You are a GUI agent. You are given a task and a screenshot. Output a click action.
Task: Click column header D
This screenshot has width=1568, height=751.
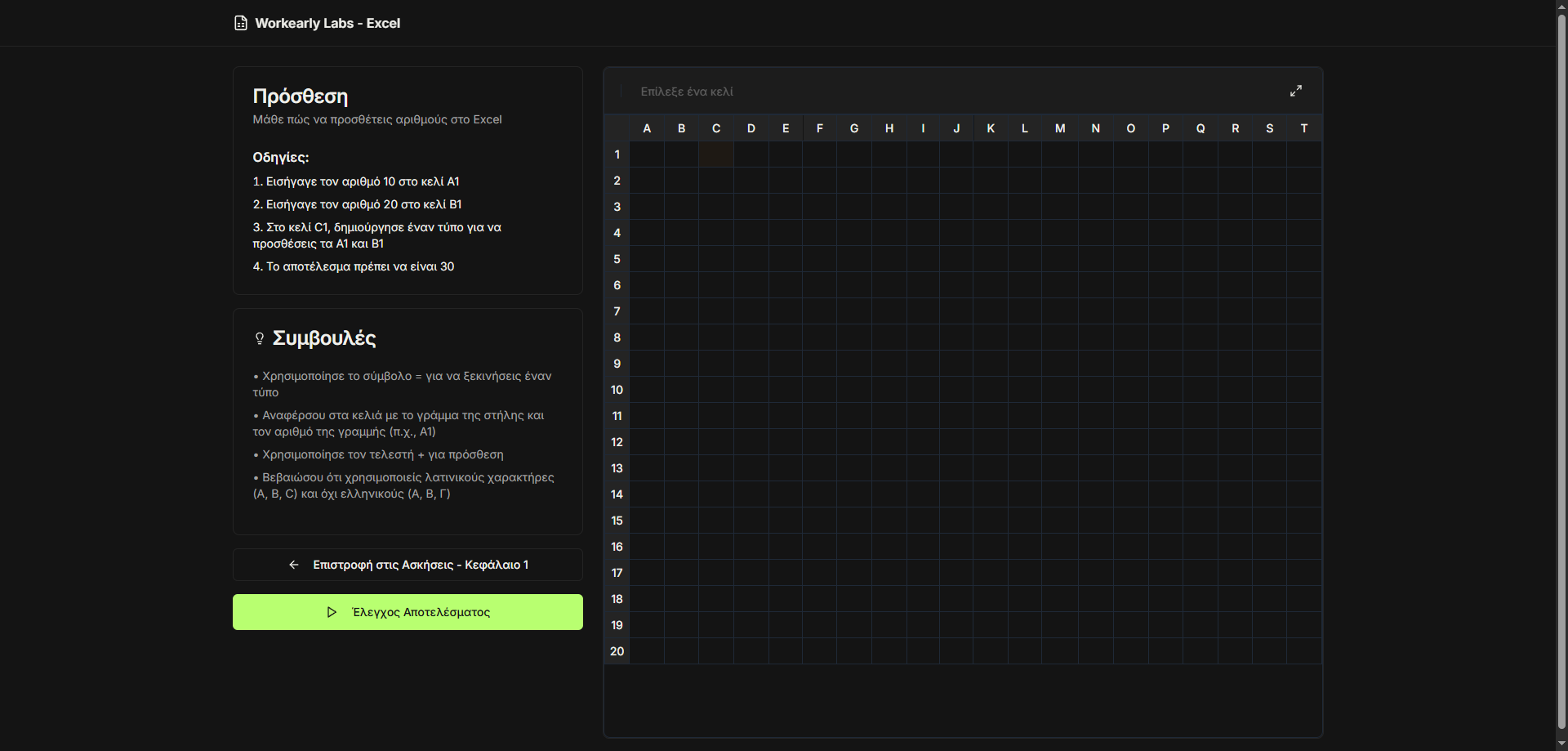tap(751, 128)
